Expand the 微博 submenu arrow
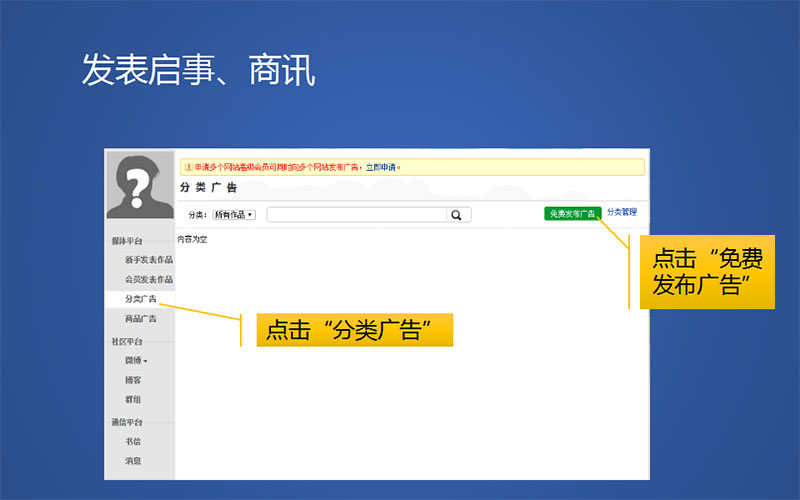The height and width of the screenshot is (500, 800). pyautogui.click(x=145, y=361)
